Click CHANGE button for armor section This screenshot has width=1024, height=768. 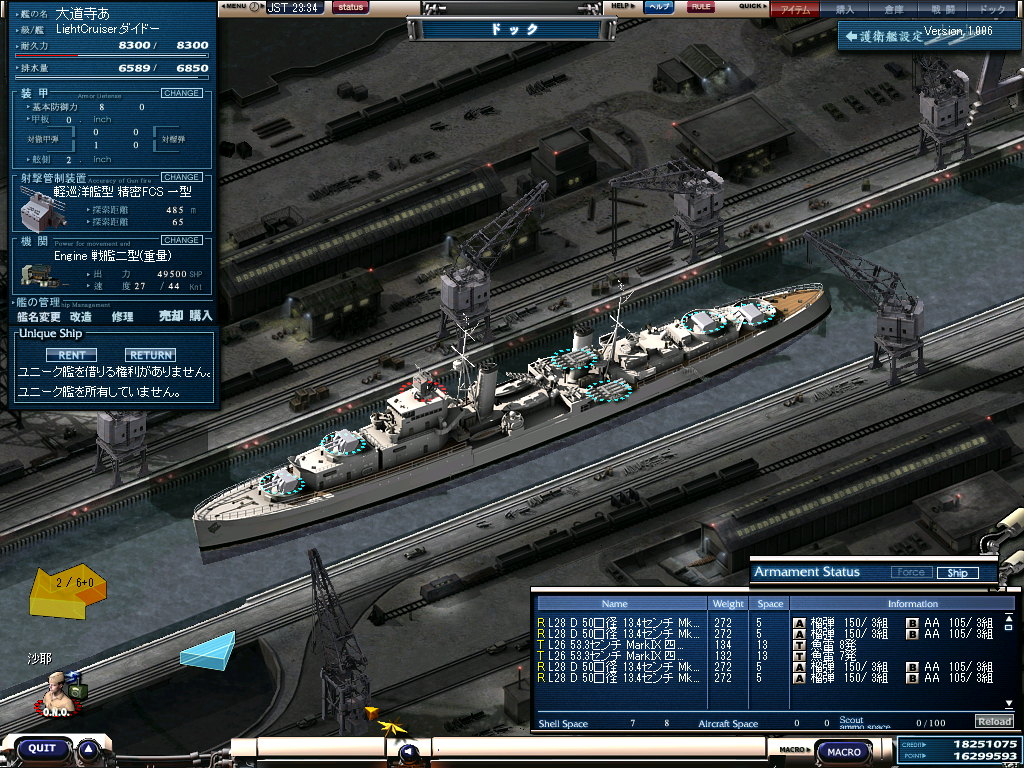(x=181, y=93)
